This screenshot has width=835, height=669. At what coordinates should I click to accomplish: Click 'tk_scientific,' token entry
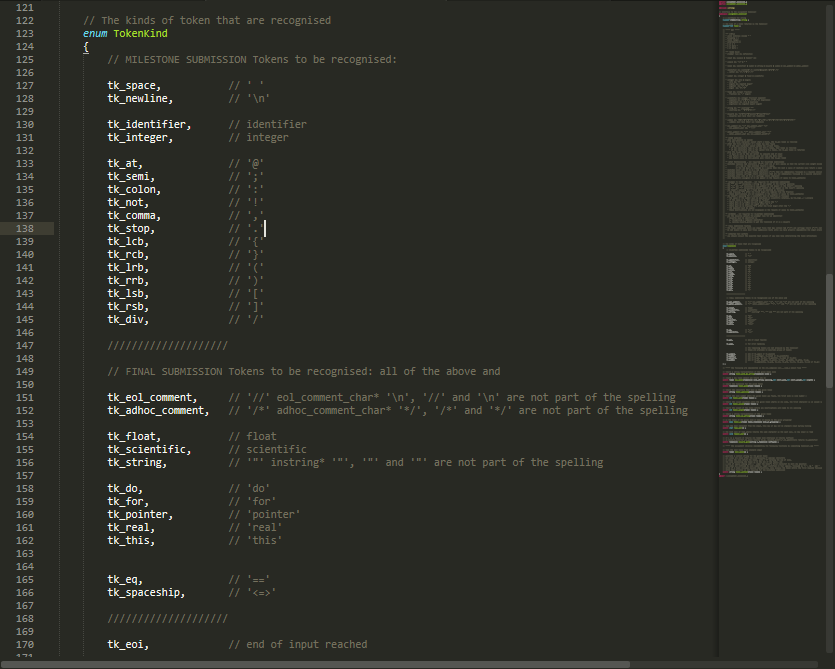tap(149, 450)
